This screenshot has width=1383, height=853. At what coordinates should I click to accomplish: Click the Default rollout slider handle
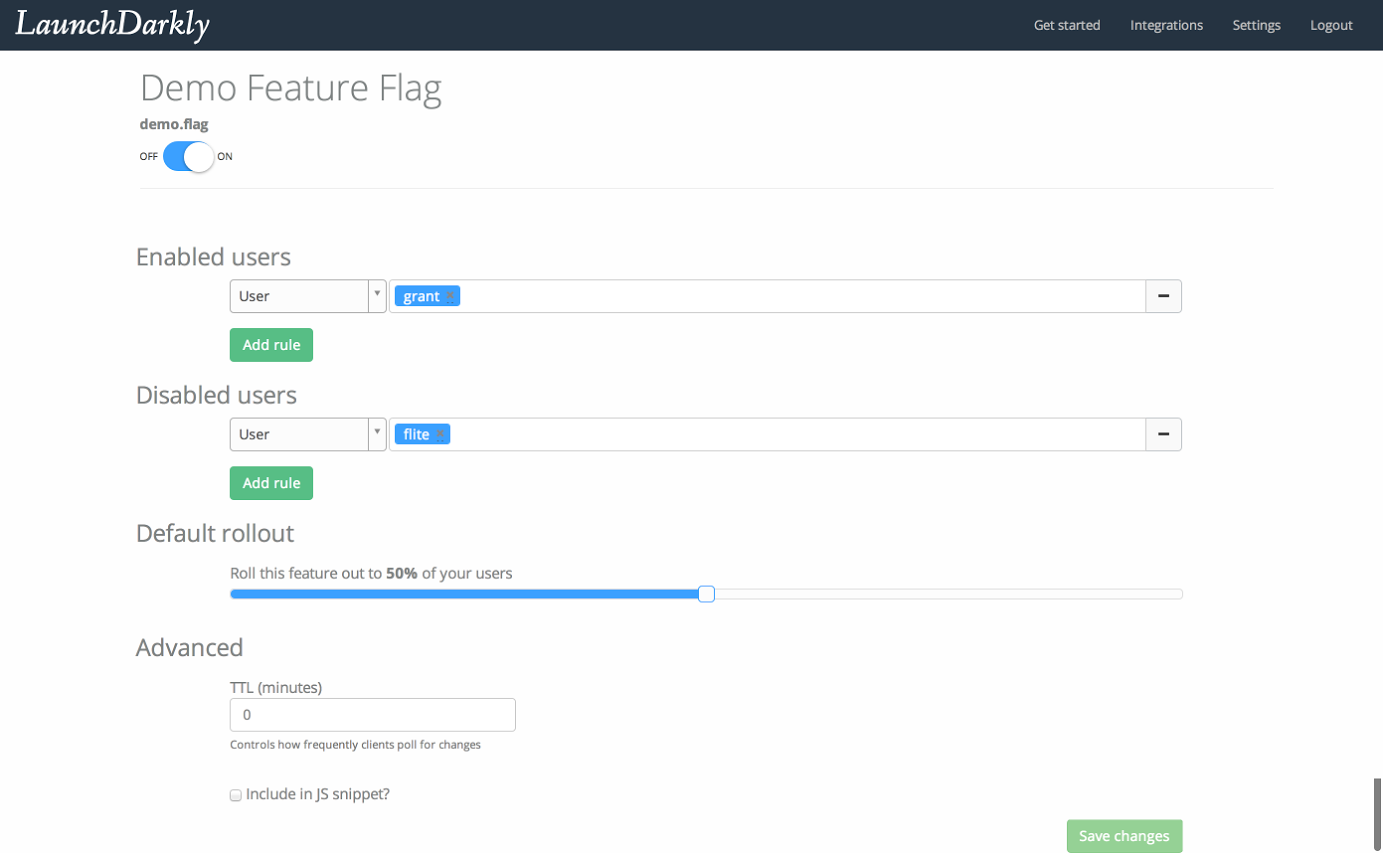tap(706, 594)
